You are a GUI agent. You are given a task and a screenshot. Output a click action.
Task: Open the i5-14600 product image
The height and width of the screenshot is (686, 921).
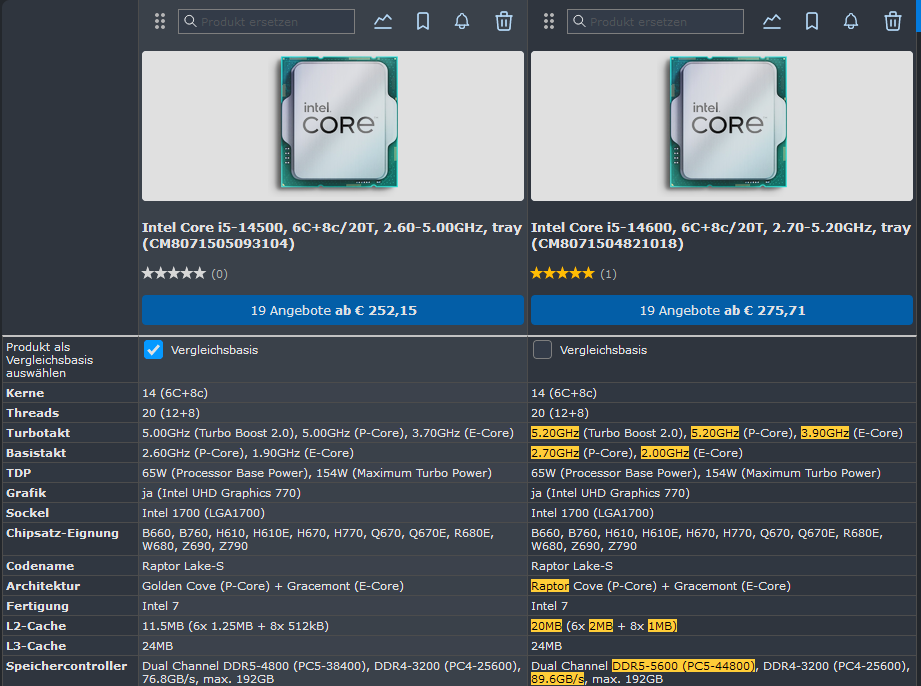click(722, 126)
